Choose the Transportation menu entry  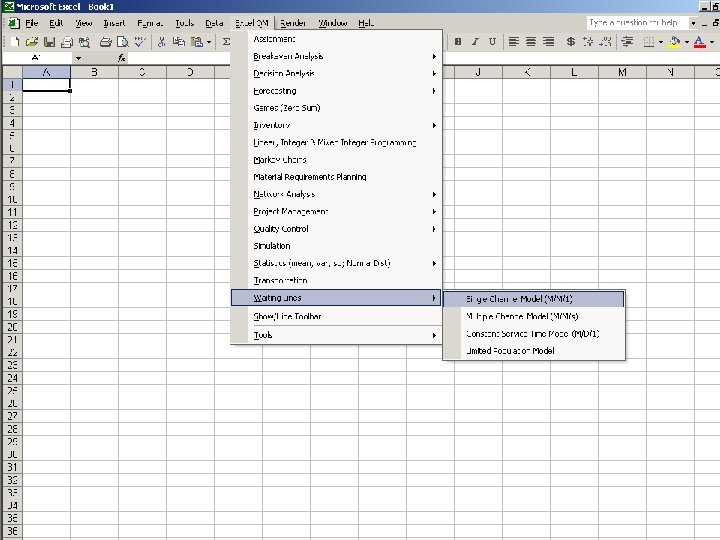pos(336,280)
